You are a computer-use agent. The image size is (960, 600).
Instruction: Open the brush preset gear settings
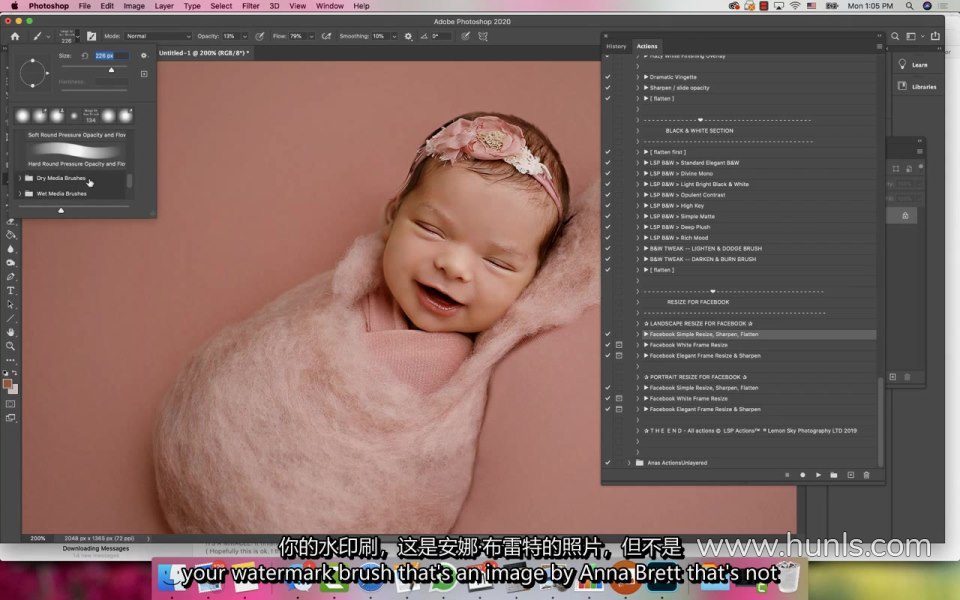(x=144, y=56)
